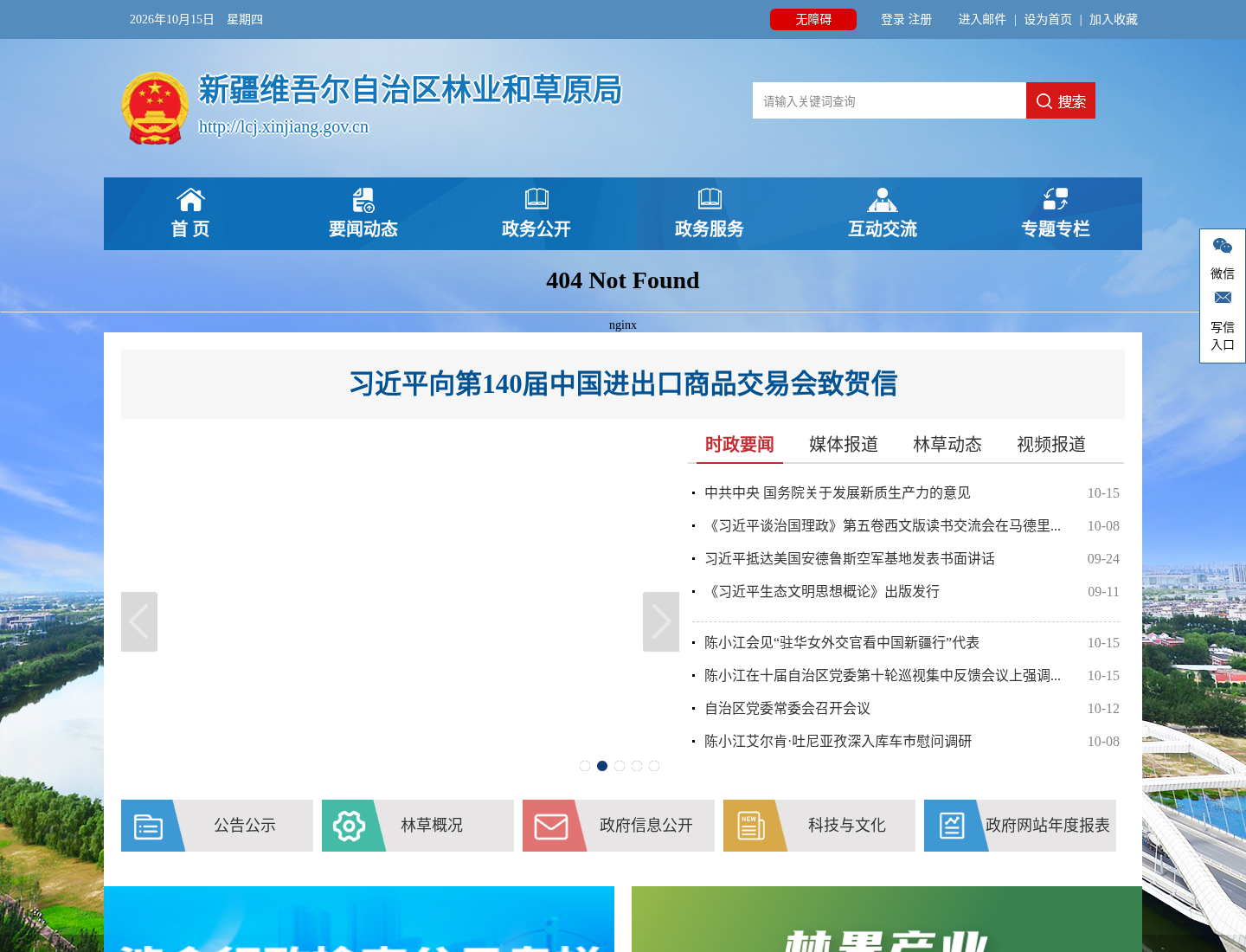1246x952 pixels.
Task: Click the 政务公开 open book icon
Action: click(536, 199)
